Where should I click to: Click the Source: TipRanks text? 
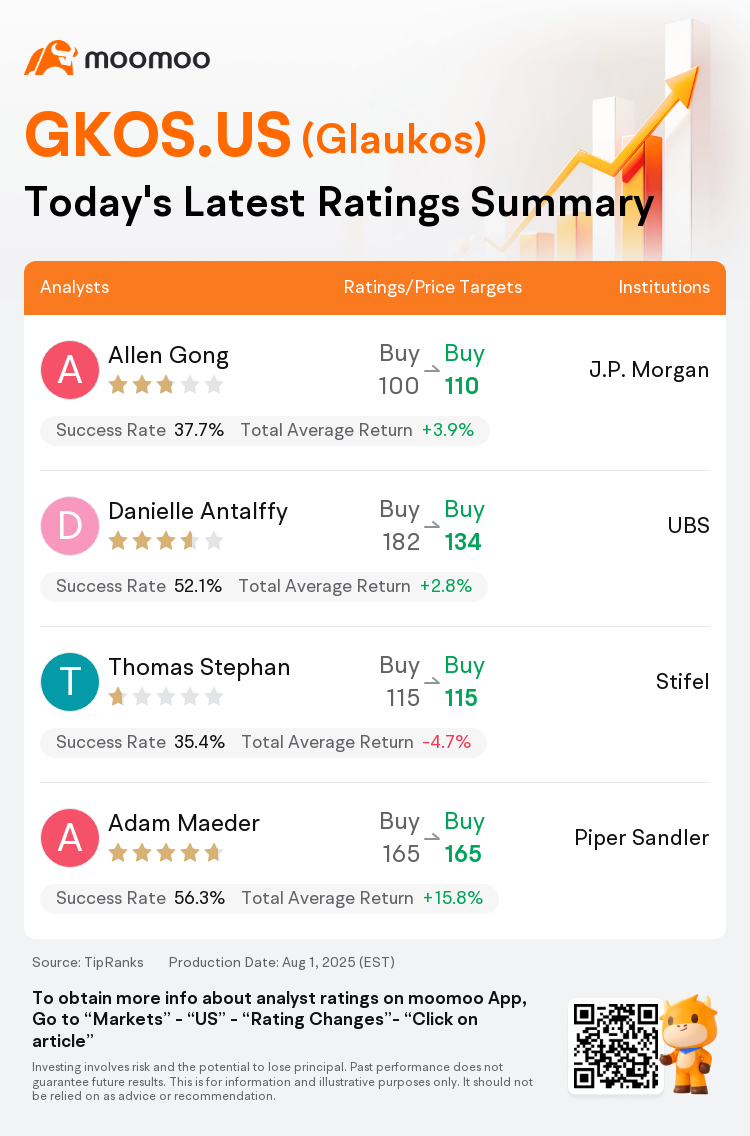pyautogui.click(x=88, y=962)
